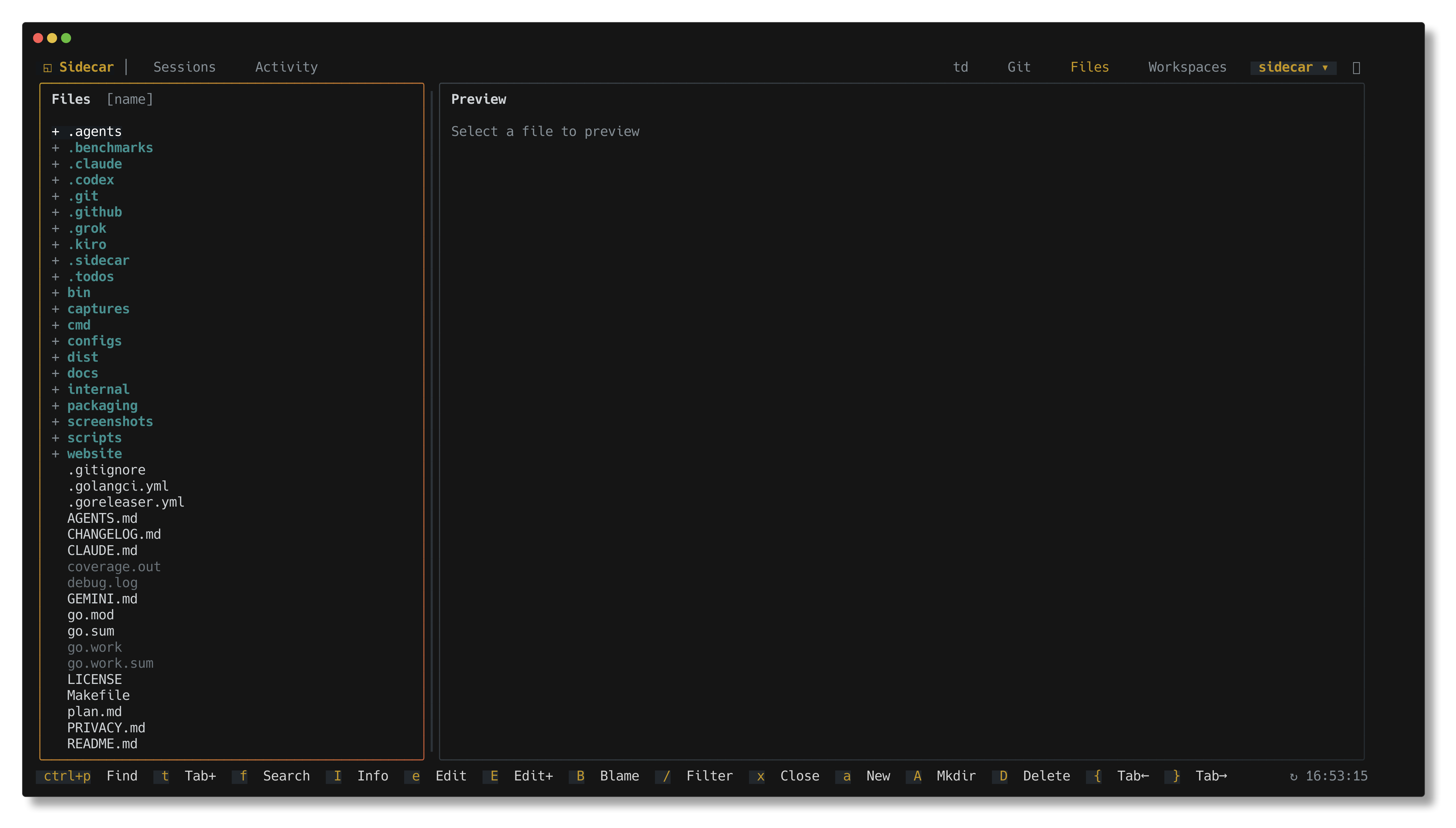
Task: Click the refresh icon beside the clock
Action: click(1293, 776)
